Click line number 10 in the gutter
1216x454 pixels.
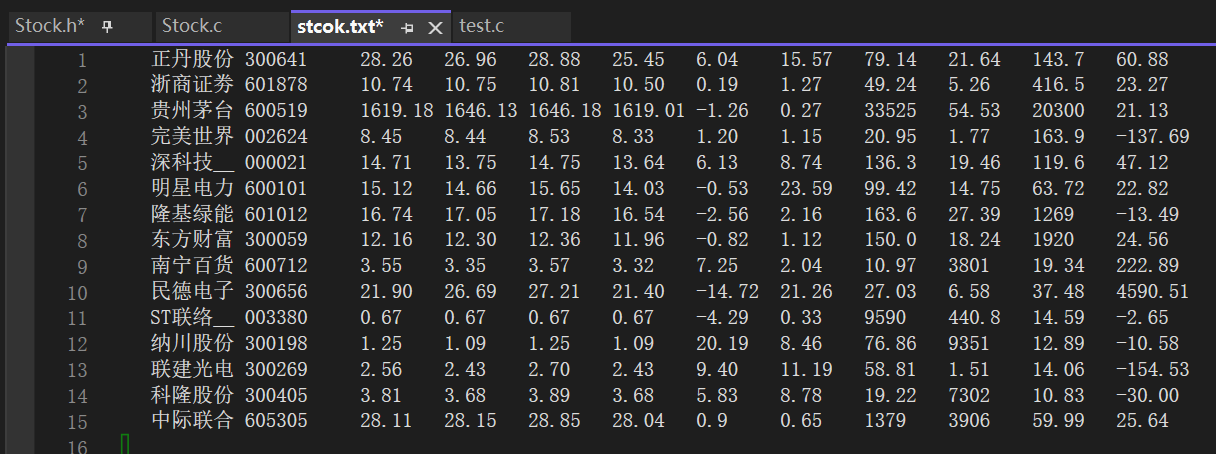click(x=77, y=292)
